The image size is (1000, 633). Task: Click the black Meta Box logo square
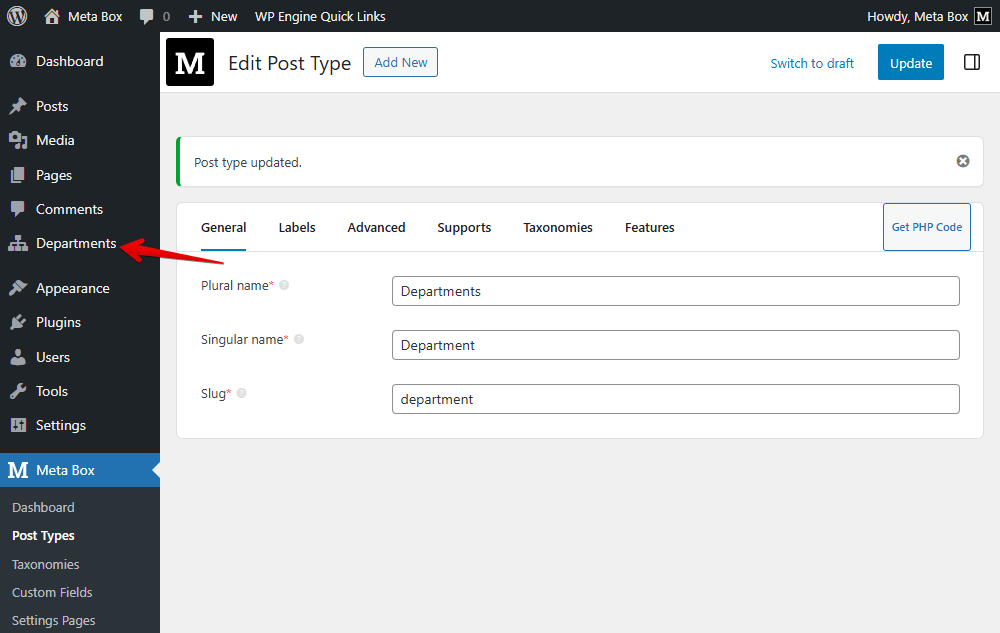tap(190, 62)
